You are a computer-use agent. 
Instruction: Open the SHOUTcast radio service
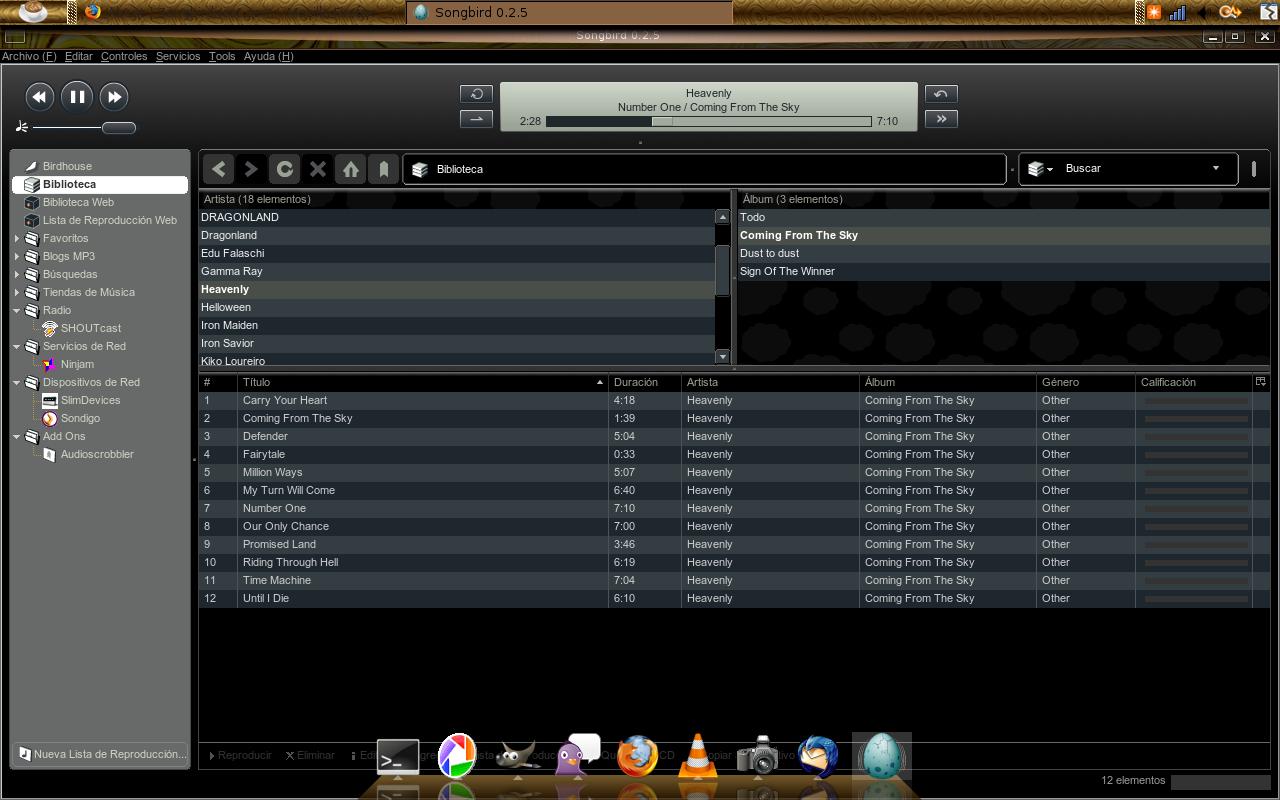click(90, 328)
